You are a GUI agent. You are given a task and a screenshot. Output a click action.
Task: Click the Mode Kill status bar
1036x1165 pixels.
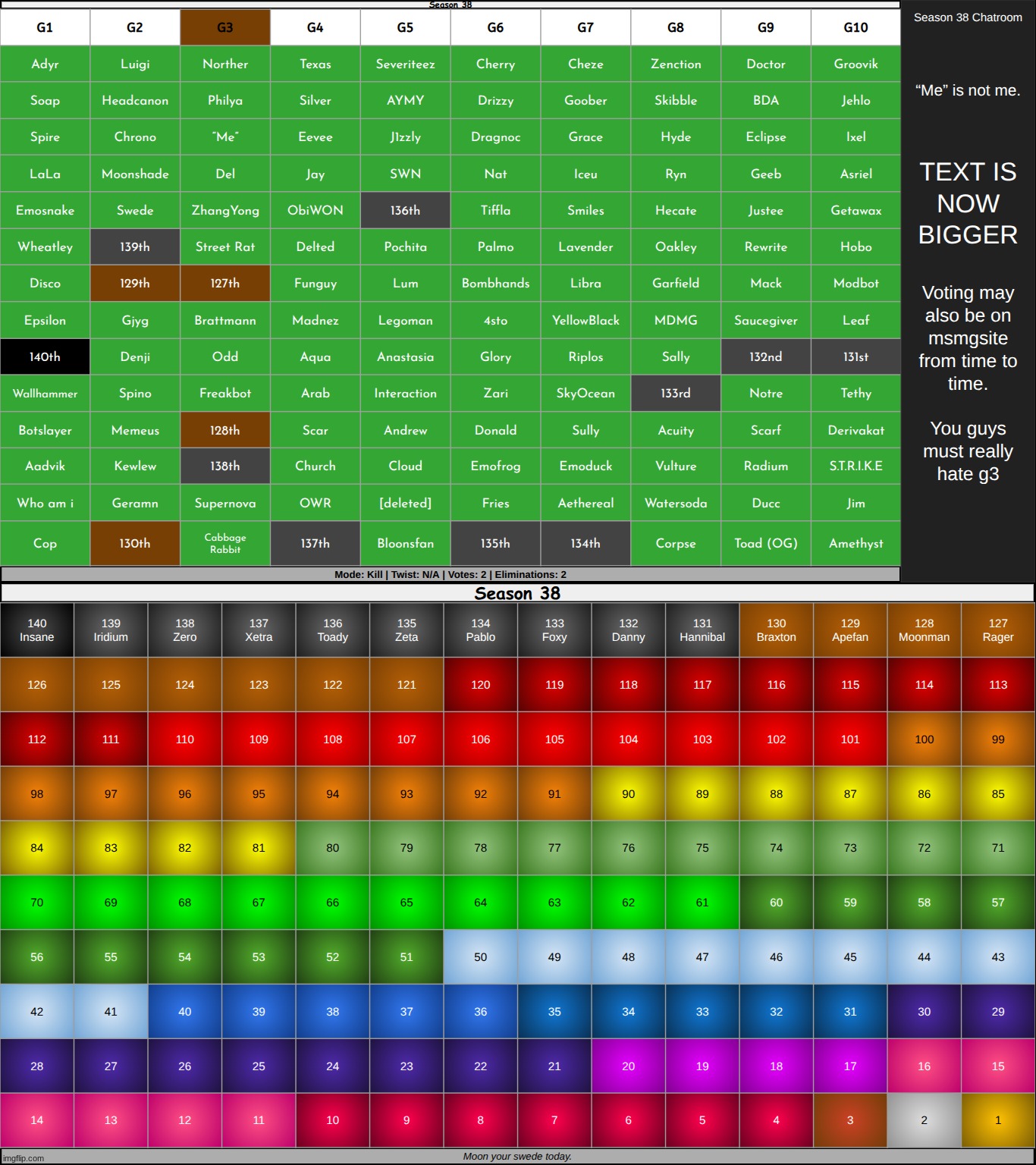click(x=451, y=574)
